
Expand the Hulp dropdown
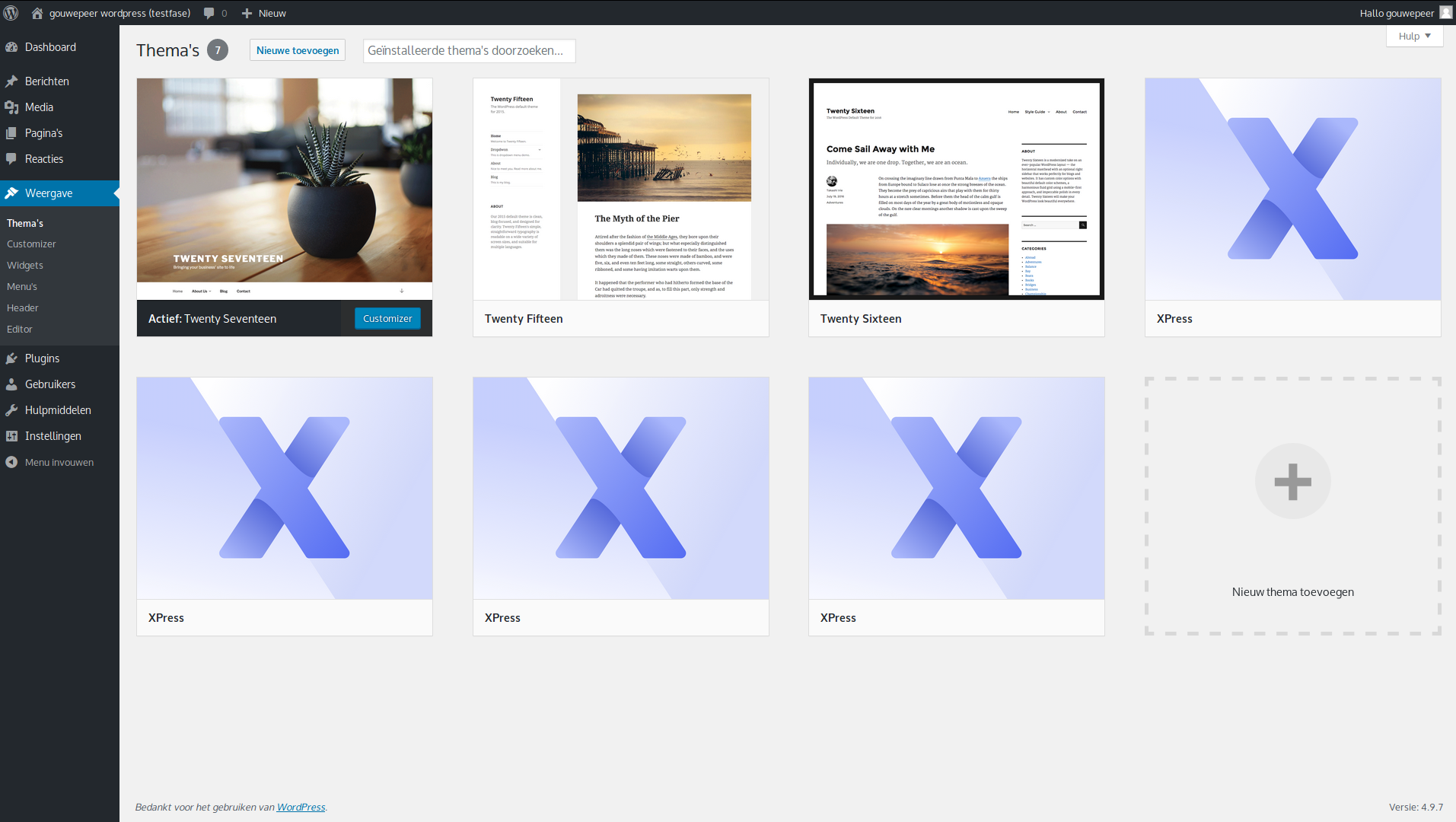tap(1413, 36)
